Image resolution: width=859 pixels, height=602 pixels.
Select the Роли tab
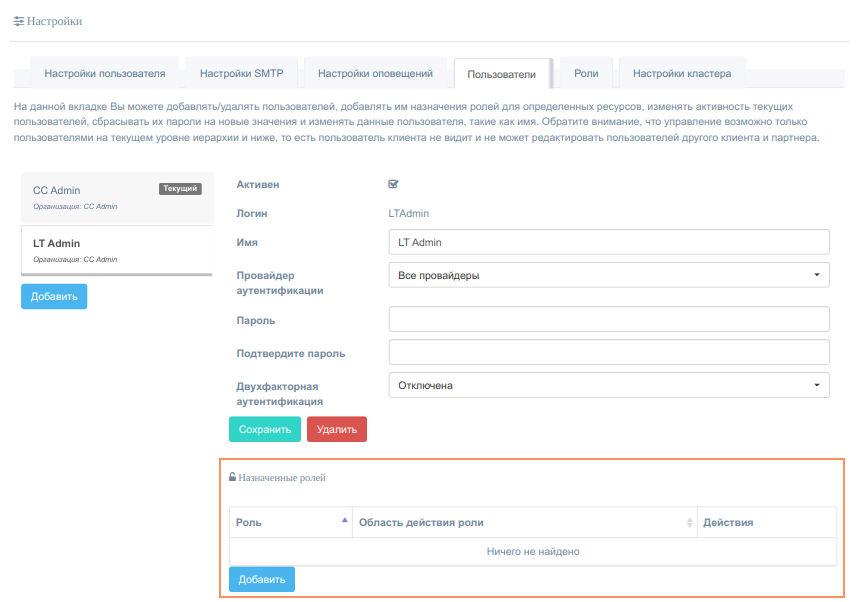click(x=586, y=73)
